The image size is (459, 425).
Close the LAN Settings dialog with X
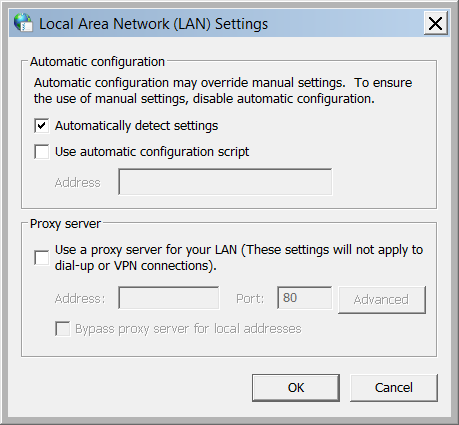click(x=435, y=23)
